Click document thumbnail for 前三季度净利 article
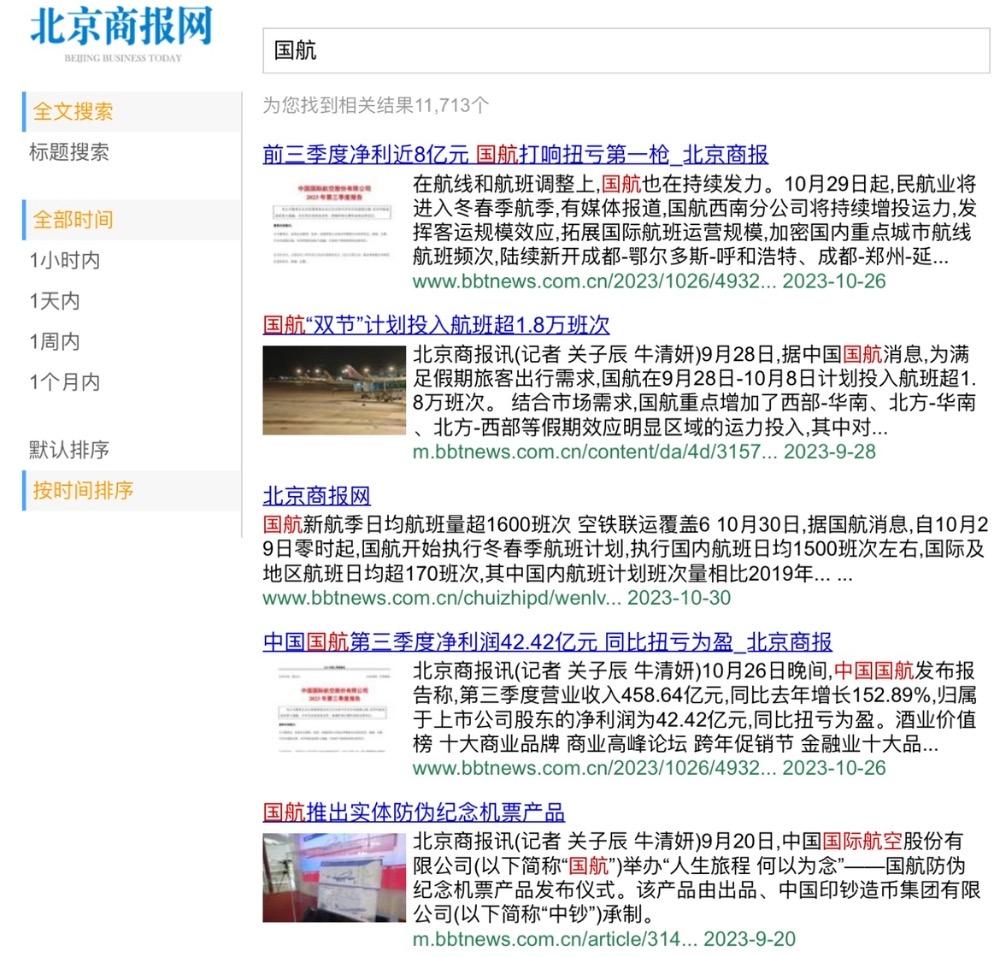This screenshot has width=1000, height=957. tap(334, 221)
